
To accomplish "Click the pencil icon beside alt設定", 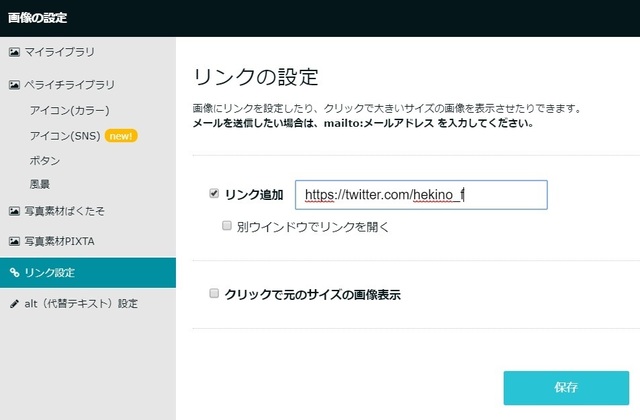I will pos(14,304).
